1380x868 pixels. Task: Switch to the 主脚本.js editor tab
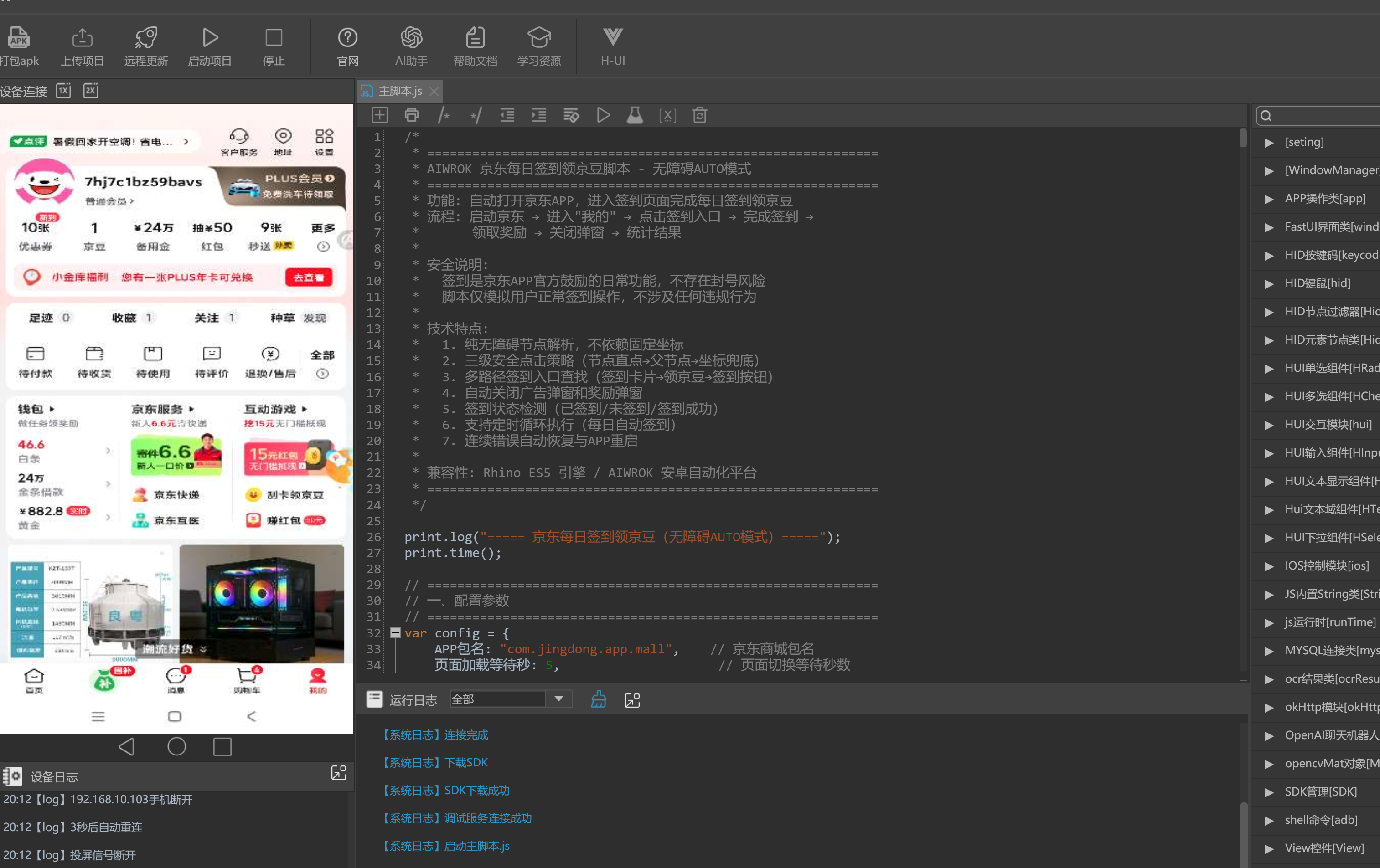click(400, 91)
